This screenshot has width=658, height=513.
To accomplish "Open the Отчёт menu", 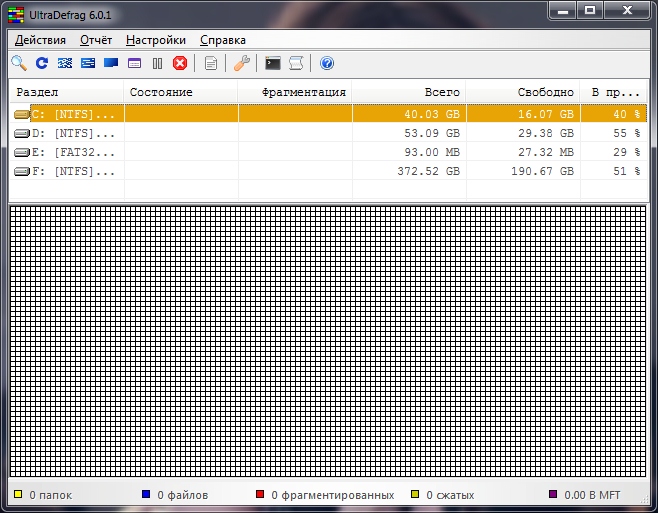I will pos(96,40).
